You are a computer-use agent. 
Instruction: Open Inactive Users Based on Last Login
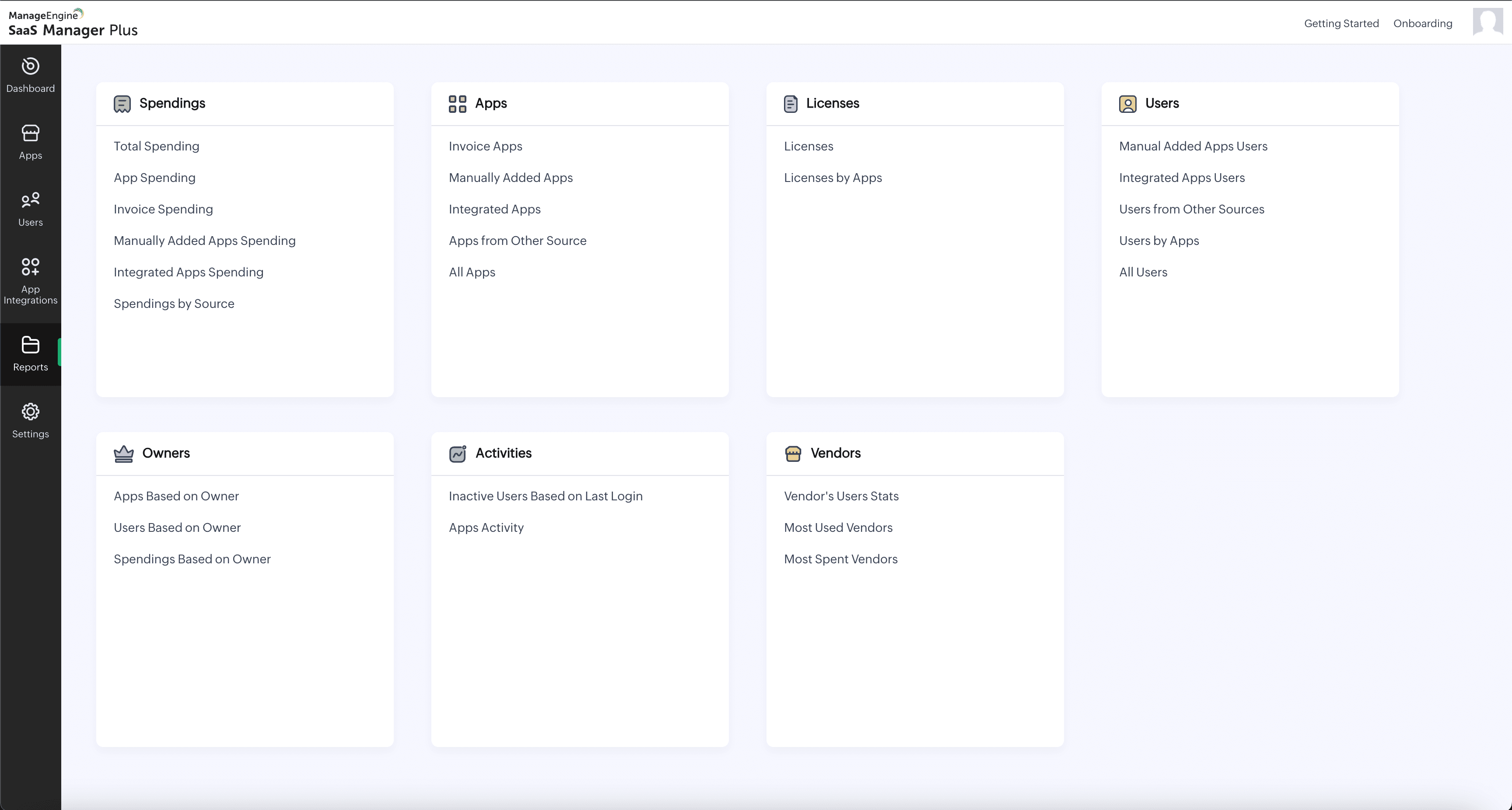tap(545, 496)
